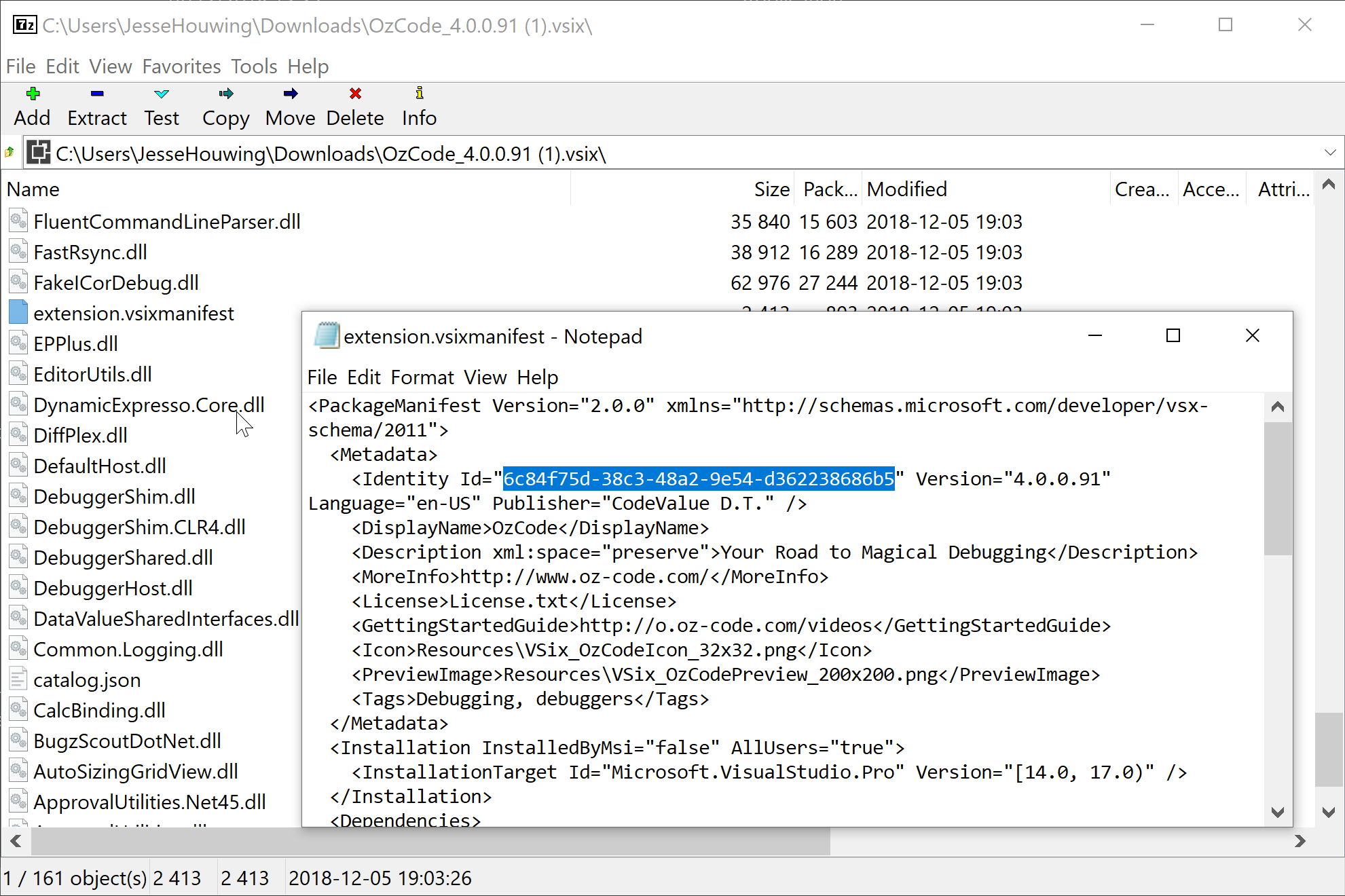Navigate up to the parent folder
This screenshot has width=1345, height=896.
click(x=10, y=152)
